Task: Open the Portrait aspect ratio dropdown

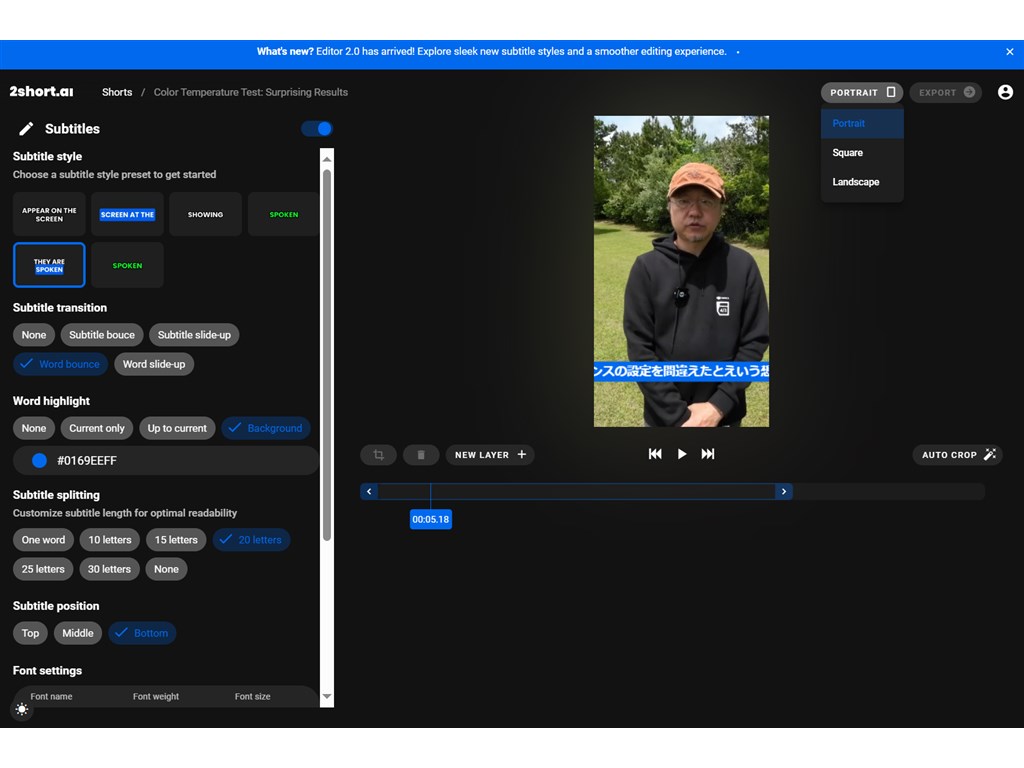Action: tap(862, 92)
